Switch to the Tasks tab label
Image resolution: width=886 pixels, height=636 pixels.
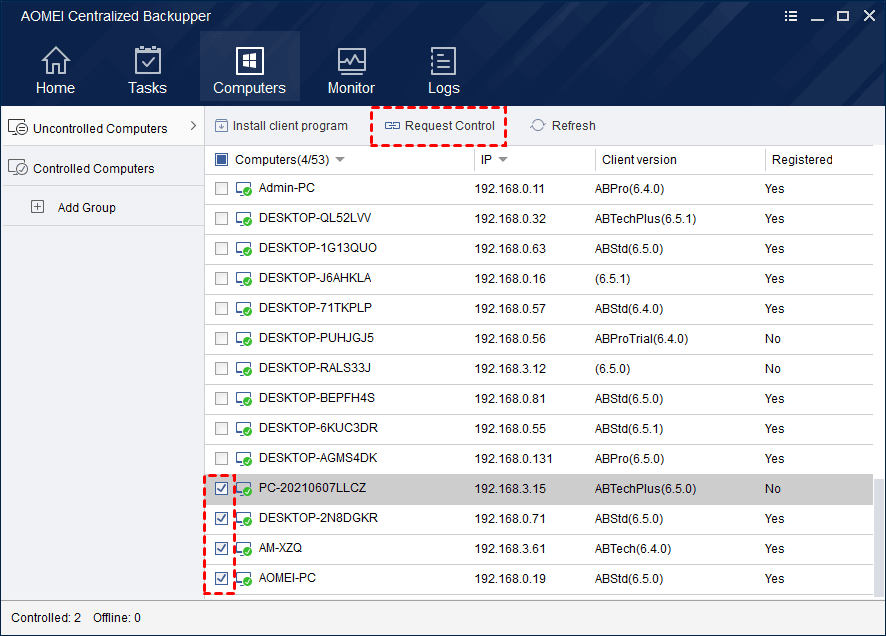[x=147, y=88]
